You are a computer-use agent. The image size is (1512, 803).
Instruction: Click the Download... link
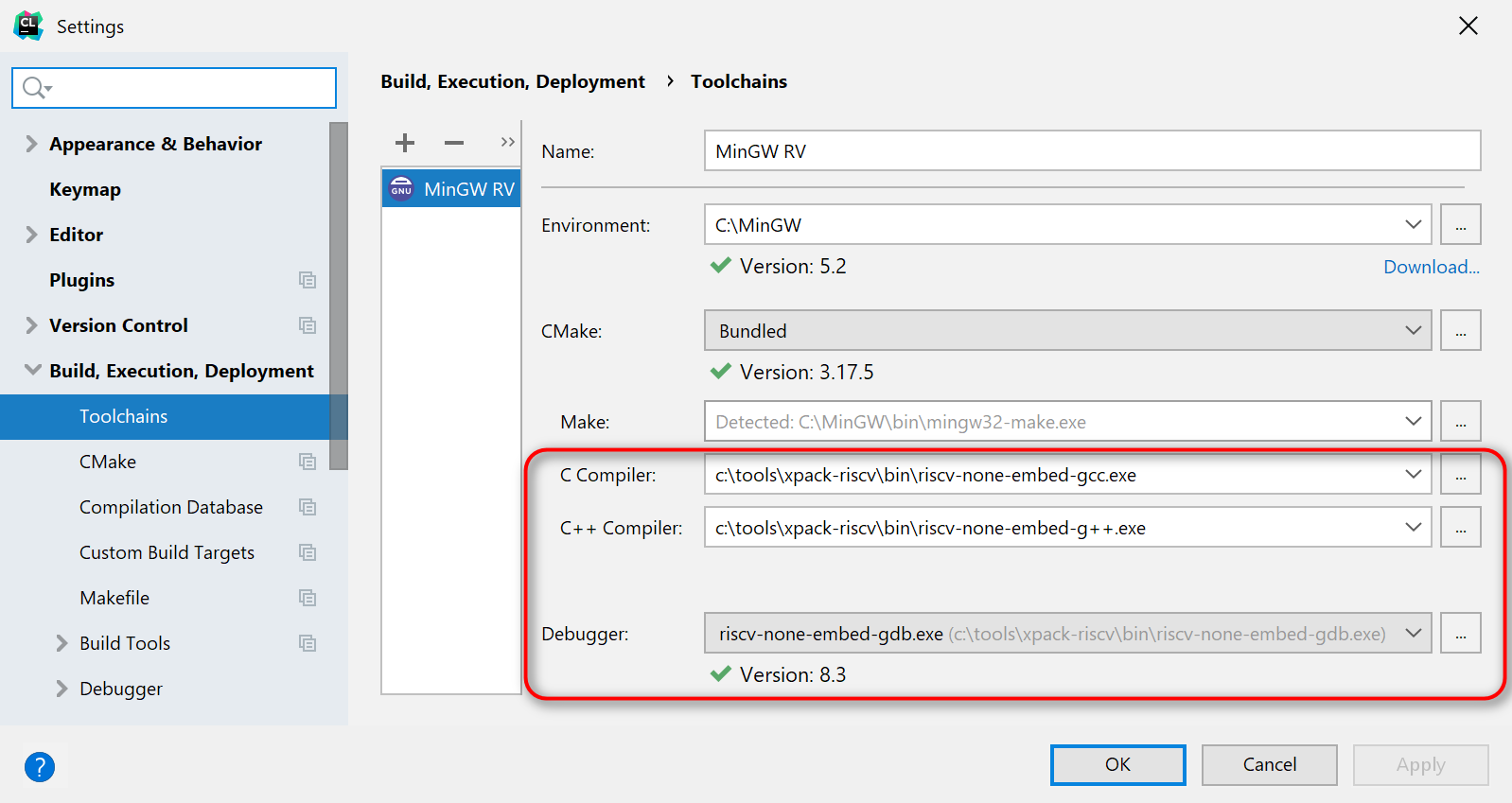click(1431, 267)
